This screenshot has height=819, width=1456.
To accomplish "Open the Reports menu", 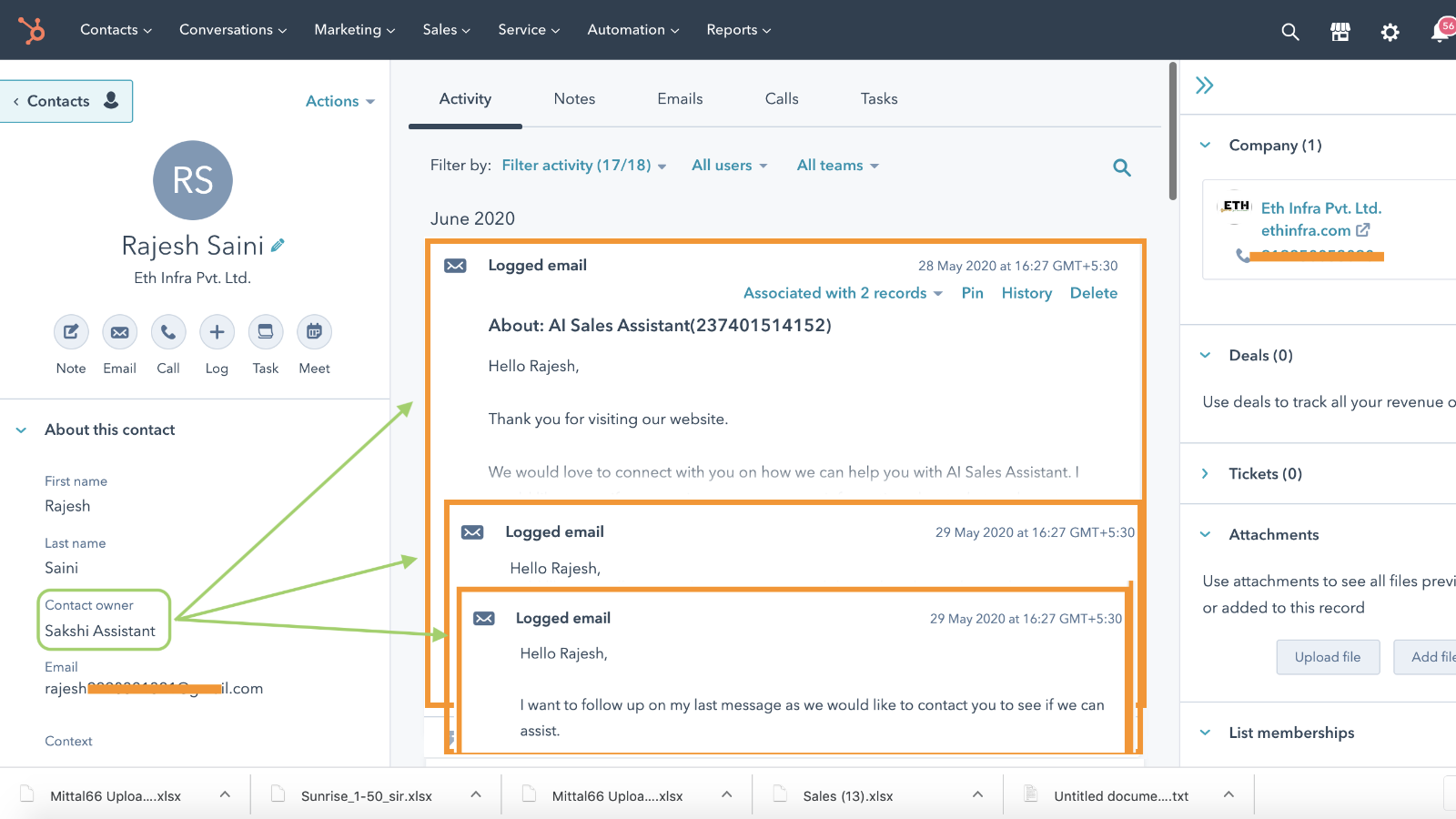I will click(739, 30).
